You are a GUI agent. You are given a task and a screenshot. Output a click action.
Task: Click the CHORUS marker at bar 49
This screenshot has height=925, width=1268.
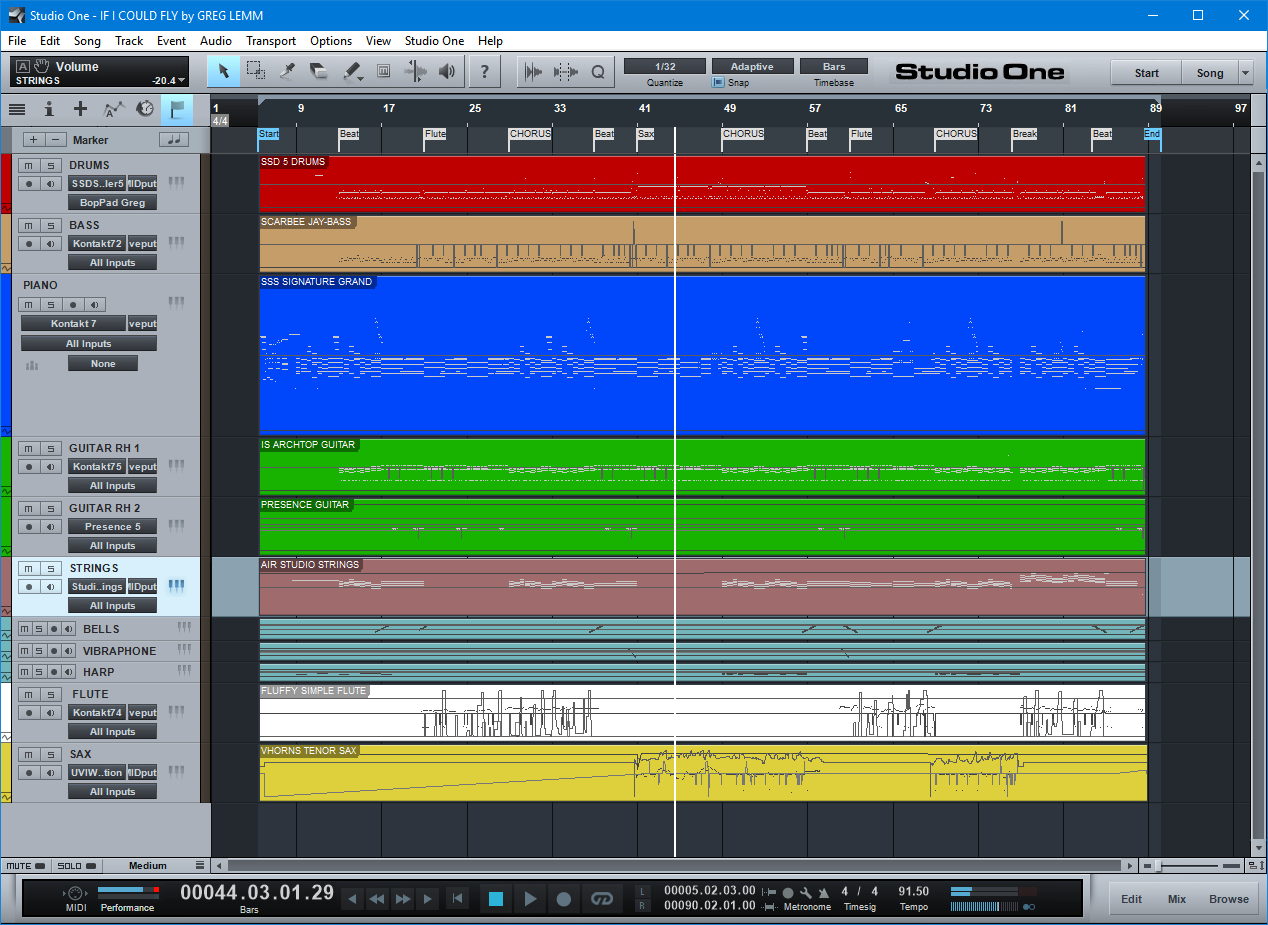coord(743,134)
